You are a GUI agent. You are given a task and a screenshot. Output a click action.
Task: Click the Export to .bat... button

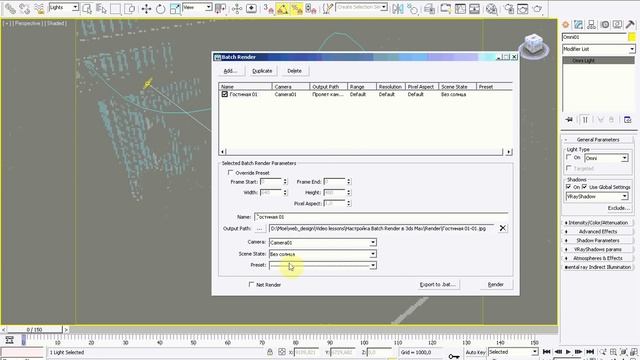438,284
